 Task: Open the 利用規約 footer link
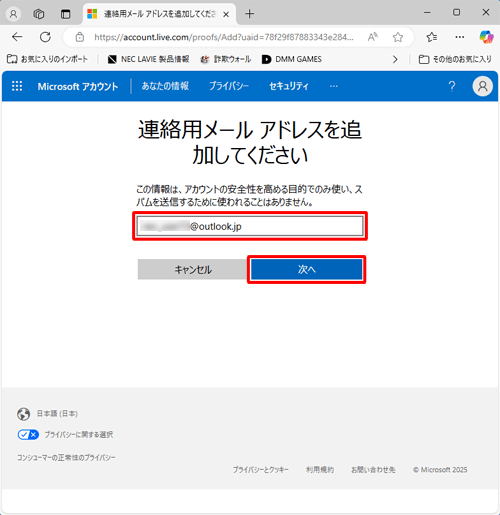[x=320, y=470]
